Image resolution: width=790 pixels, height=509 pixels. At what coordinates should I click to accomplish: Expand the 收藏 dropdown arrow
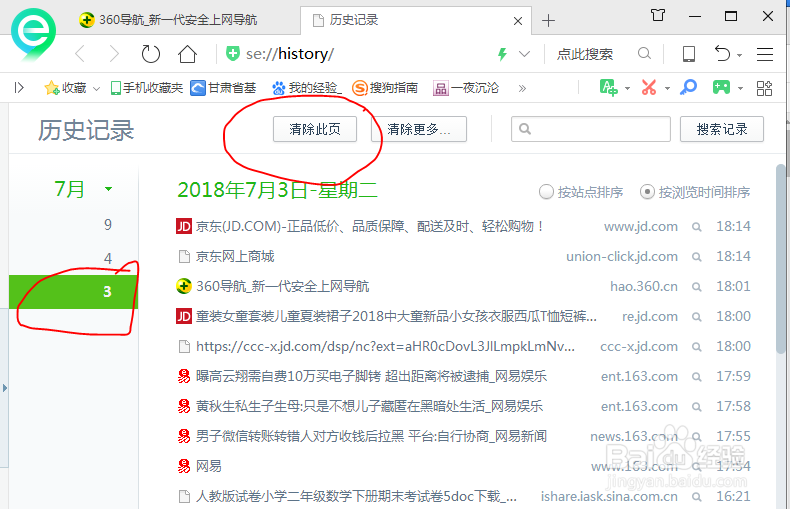point(97,89)
